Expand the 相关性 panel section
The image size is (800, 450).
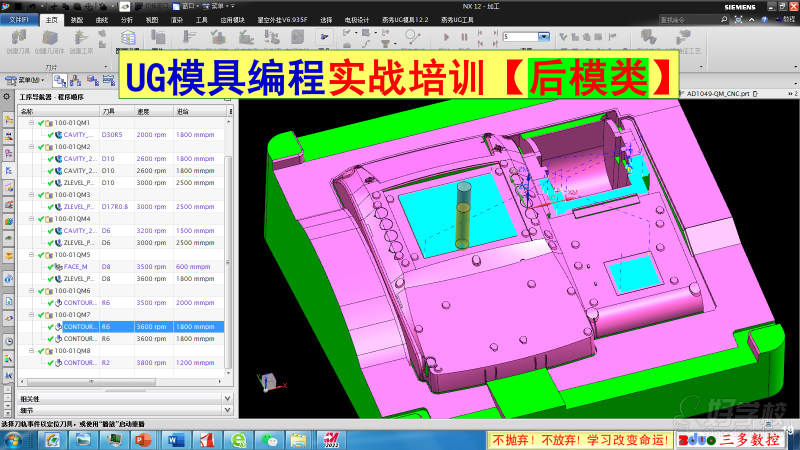point(227,399)
